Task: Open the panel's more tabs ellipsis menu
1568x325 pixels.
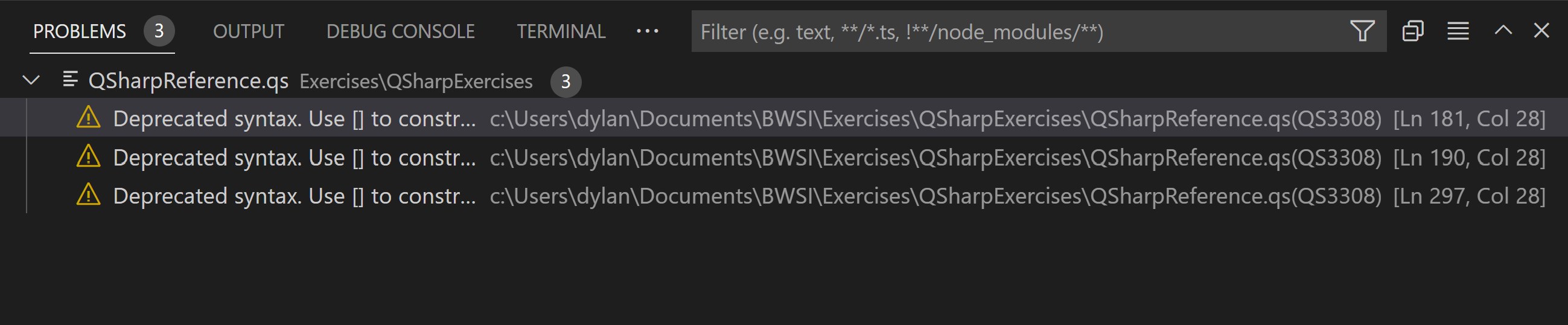Action: pos(647,31)
